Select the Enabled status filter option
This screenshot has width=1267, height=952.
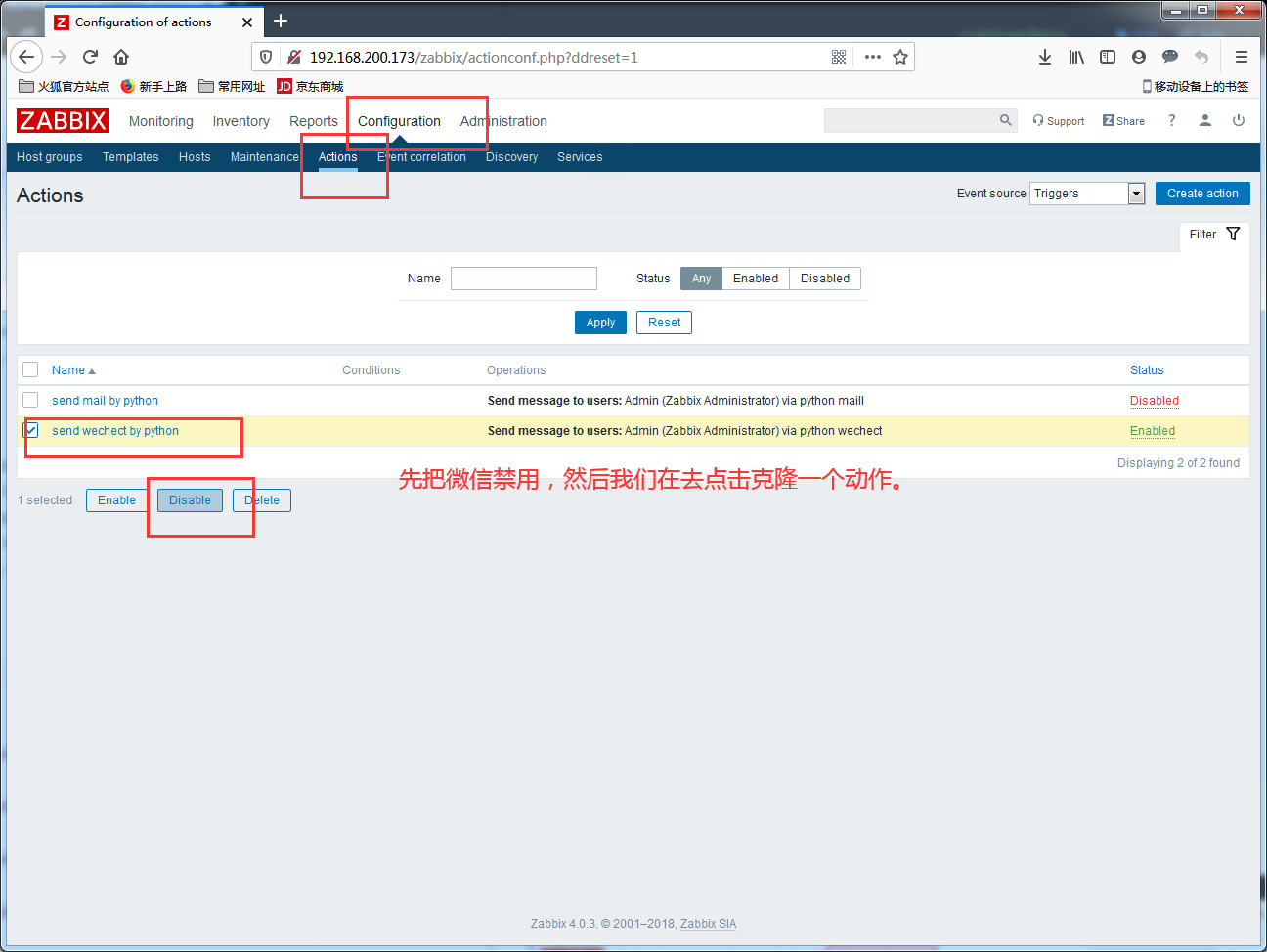click(x=756, y=279)
